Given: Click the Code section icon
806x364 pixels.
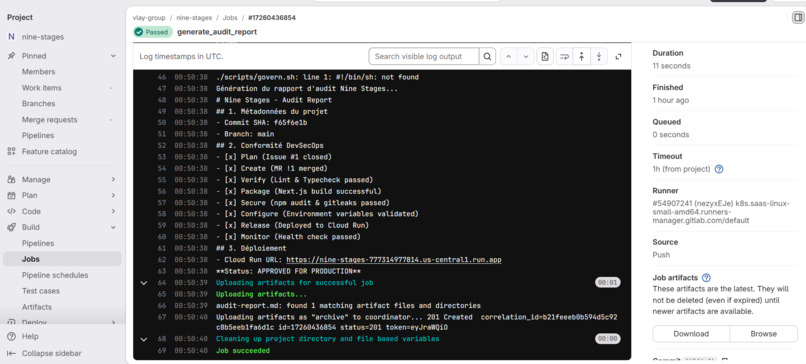Looking at the screenshot, I should [11, 211].
